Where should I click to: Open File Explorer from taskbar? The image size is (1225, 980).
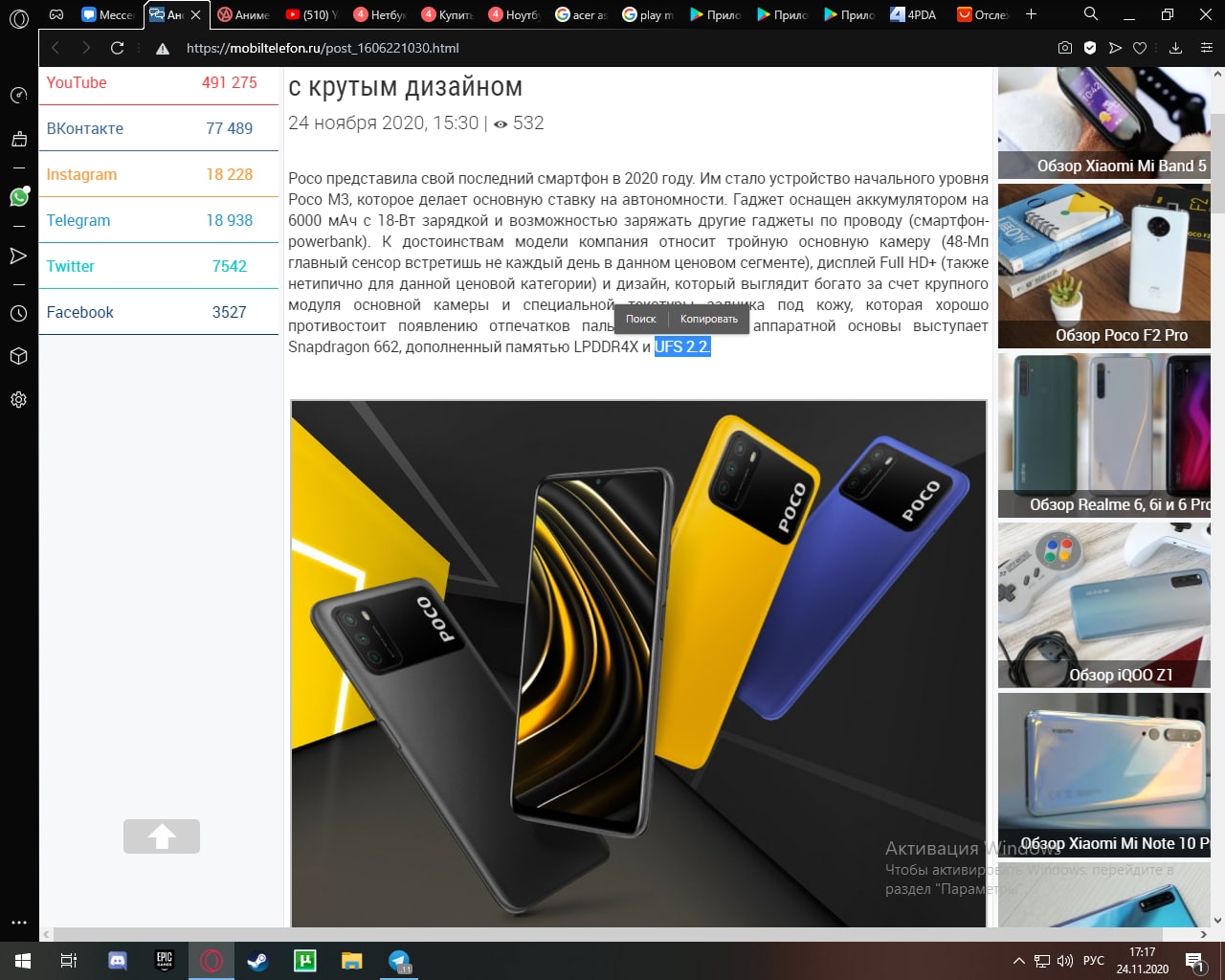352,961
